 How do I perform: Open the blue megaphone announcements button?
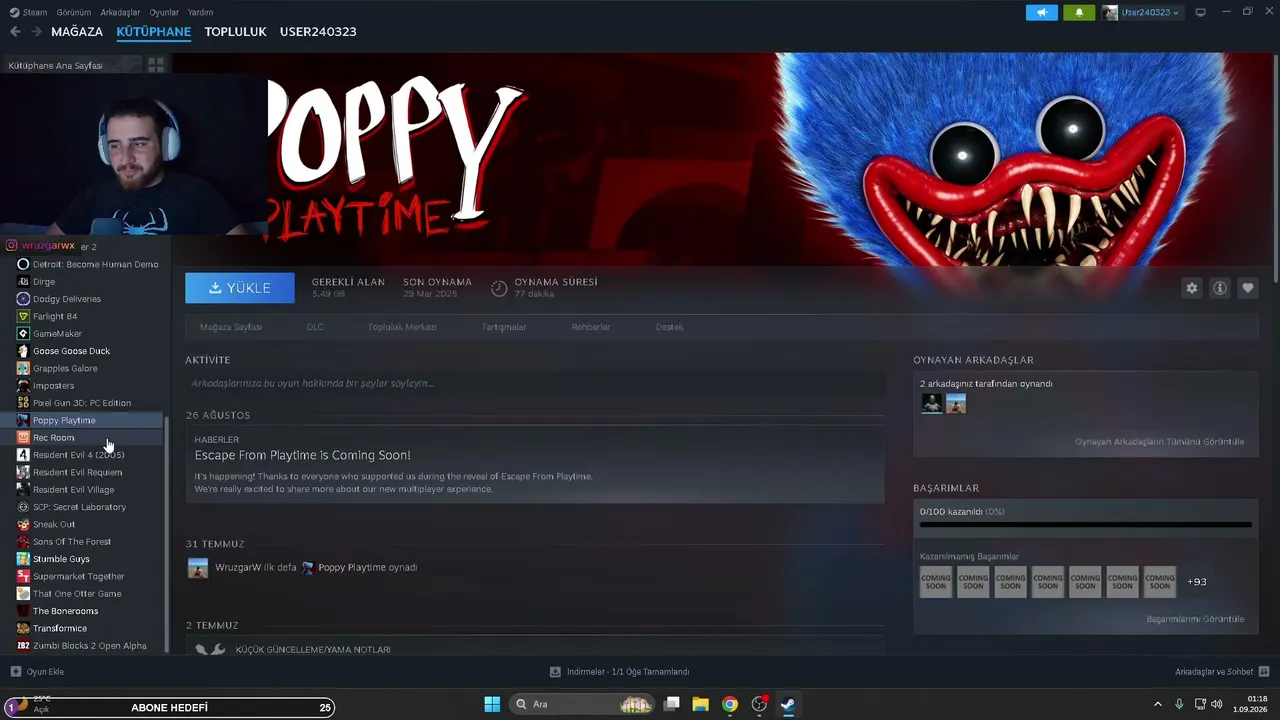(x=1041, y=12)
